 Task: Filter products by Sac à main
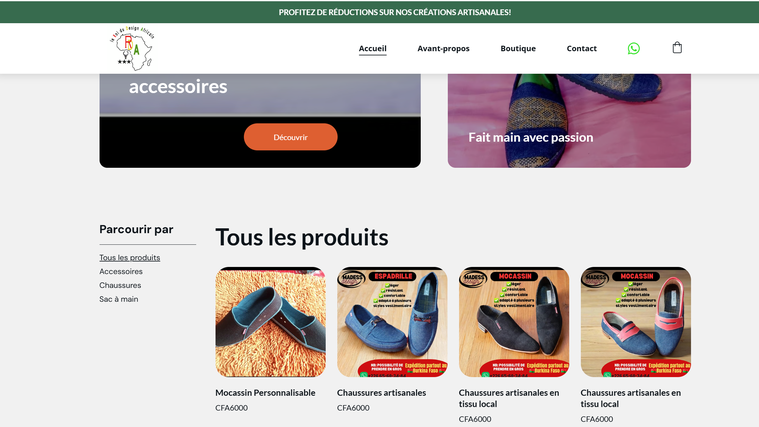(x=119, y=299)
